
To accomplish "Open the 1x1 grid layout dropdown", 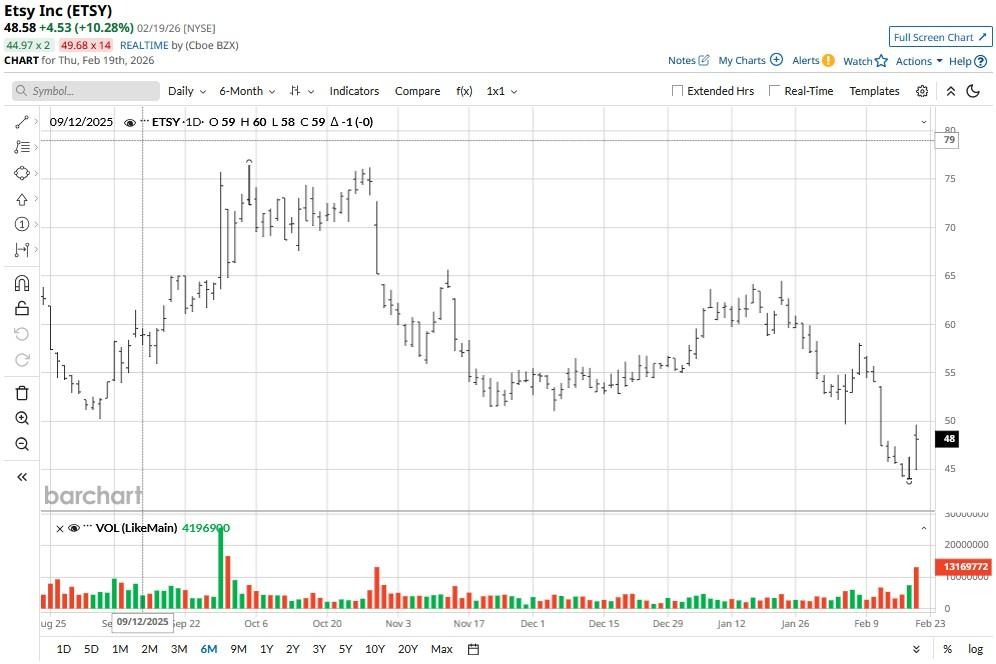I will click(502, 91).
